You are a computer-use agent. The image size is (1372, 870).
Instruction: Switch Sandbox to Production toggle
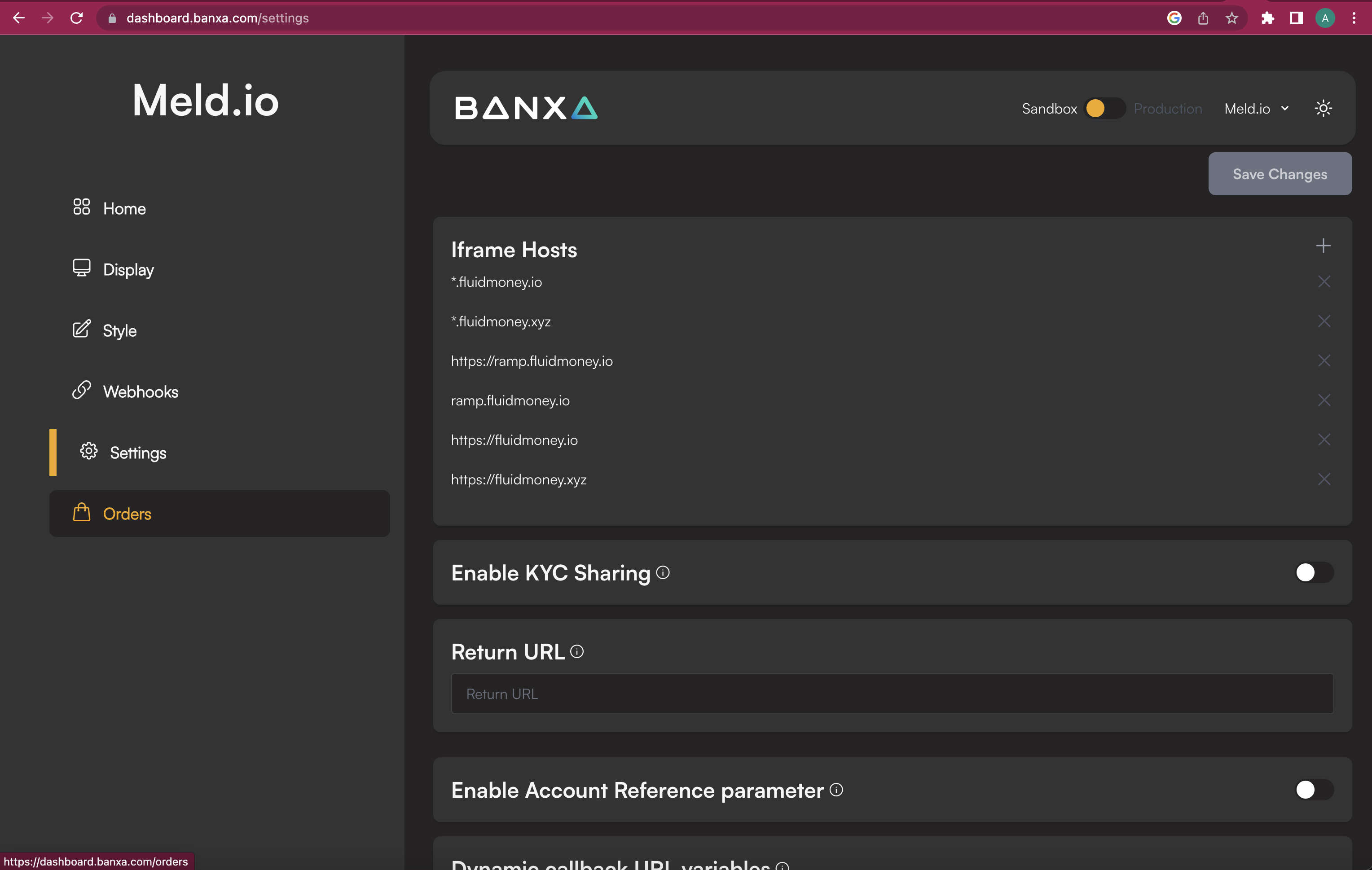[1104, 108]
